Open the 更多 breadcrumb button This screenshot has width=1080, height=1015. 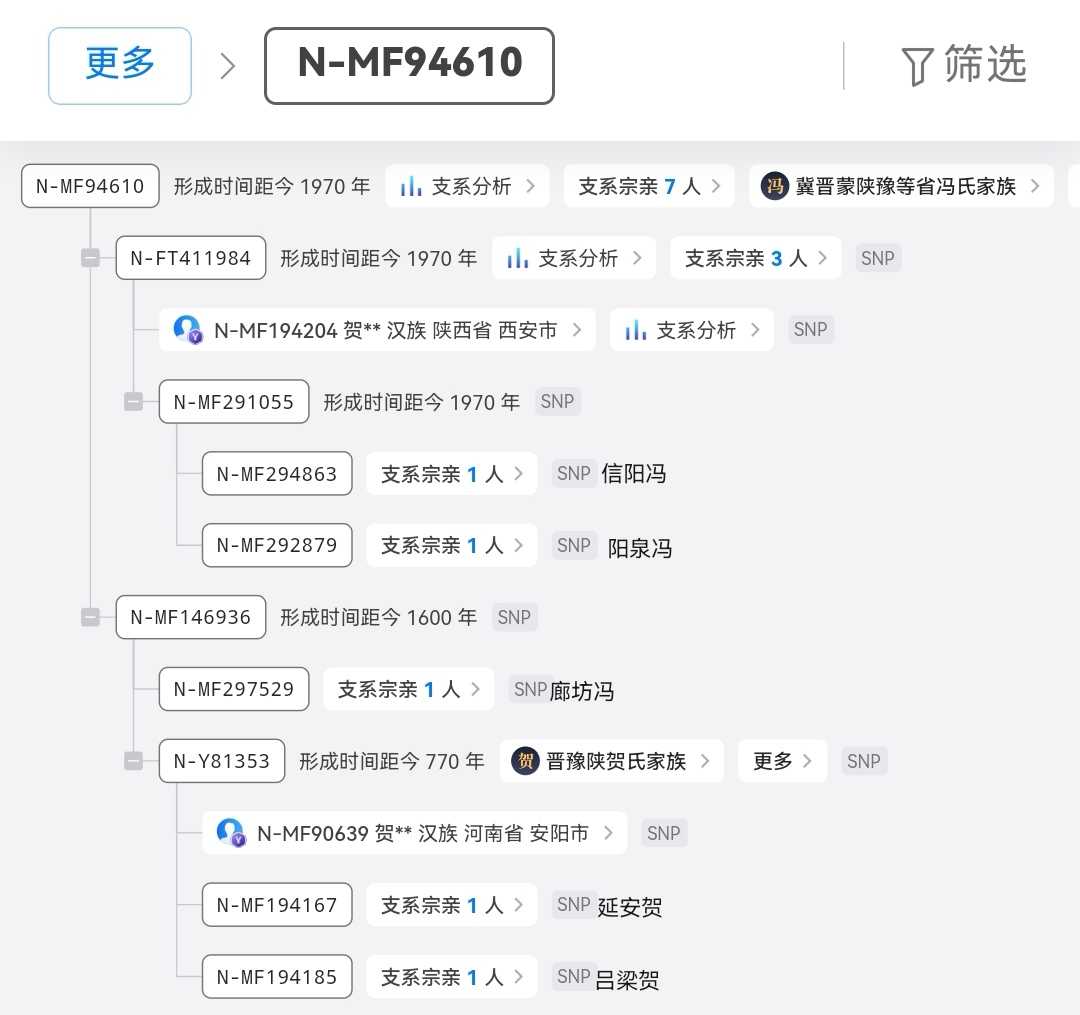coord(120,66)
